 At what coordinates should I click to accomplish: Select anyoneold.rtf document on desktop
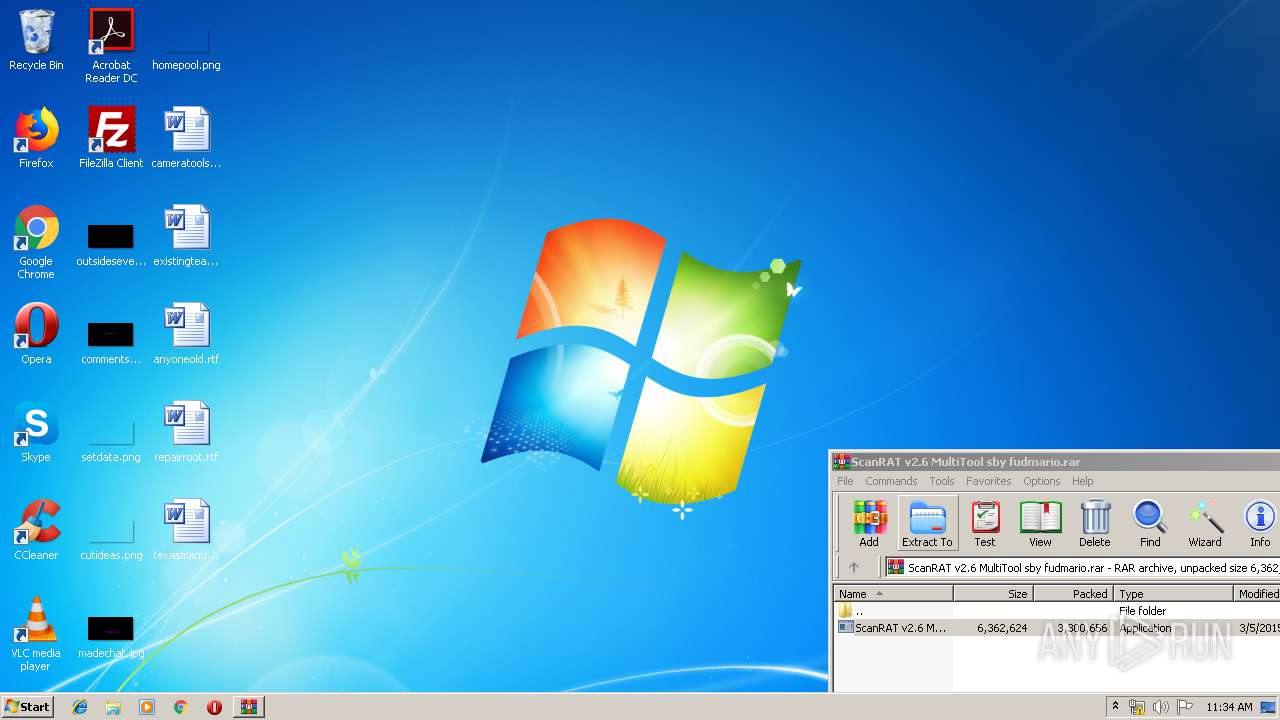coord(186,334)
